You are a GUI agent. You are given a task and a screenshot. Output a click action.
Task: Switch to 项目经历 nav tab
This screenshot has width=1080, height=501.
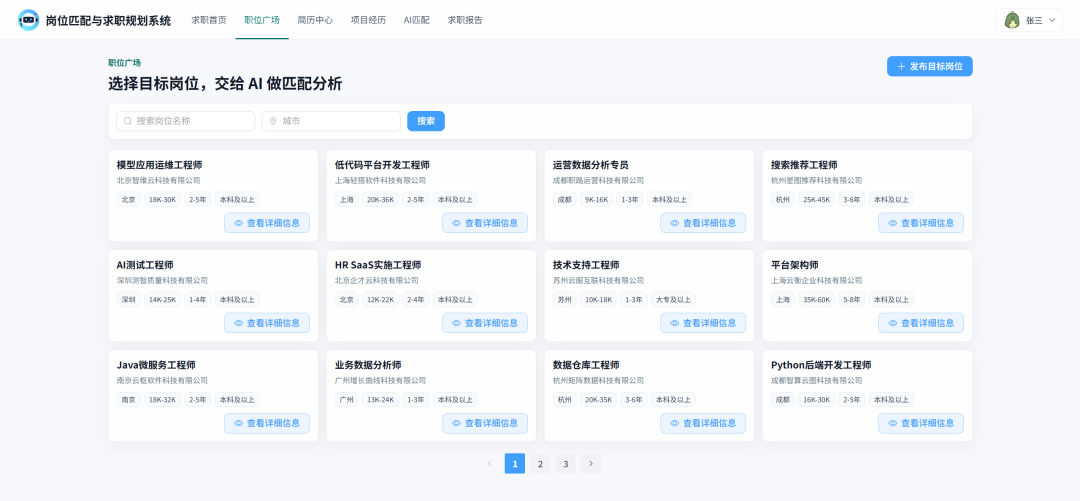click(368, 20)
